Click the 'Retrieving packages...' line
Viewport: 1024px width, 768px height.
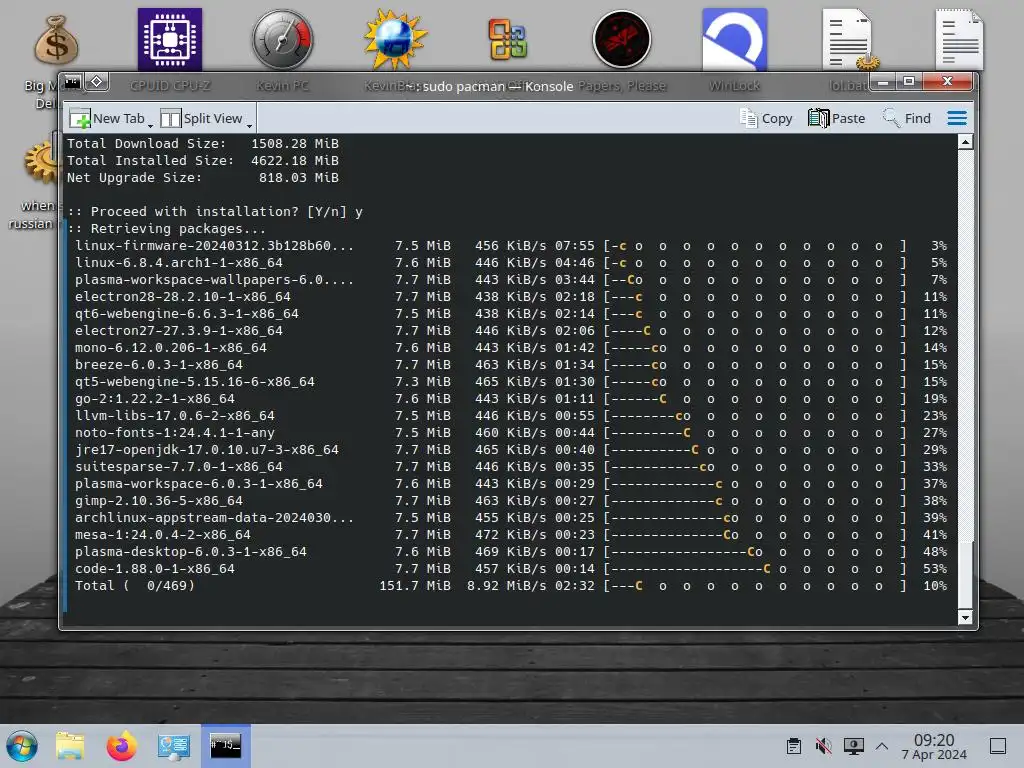coord(167,229)
